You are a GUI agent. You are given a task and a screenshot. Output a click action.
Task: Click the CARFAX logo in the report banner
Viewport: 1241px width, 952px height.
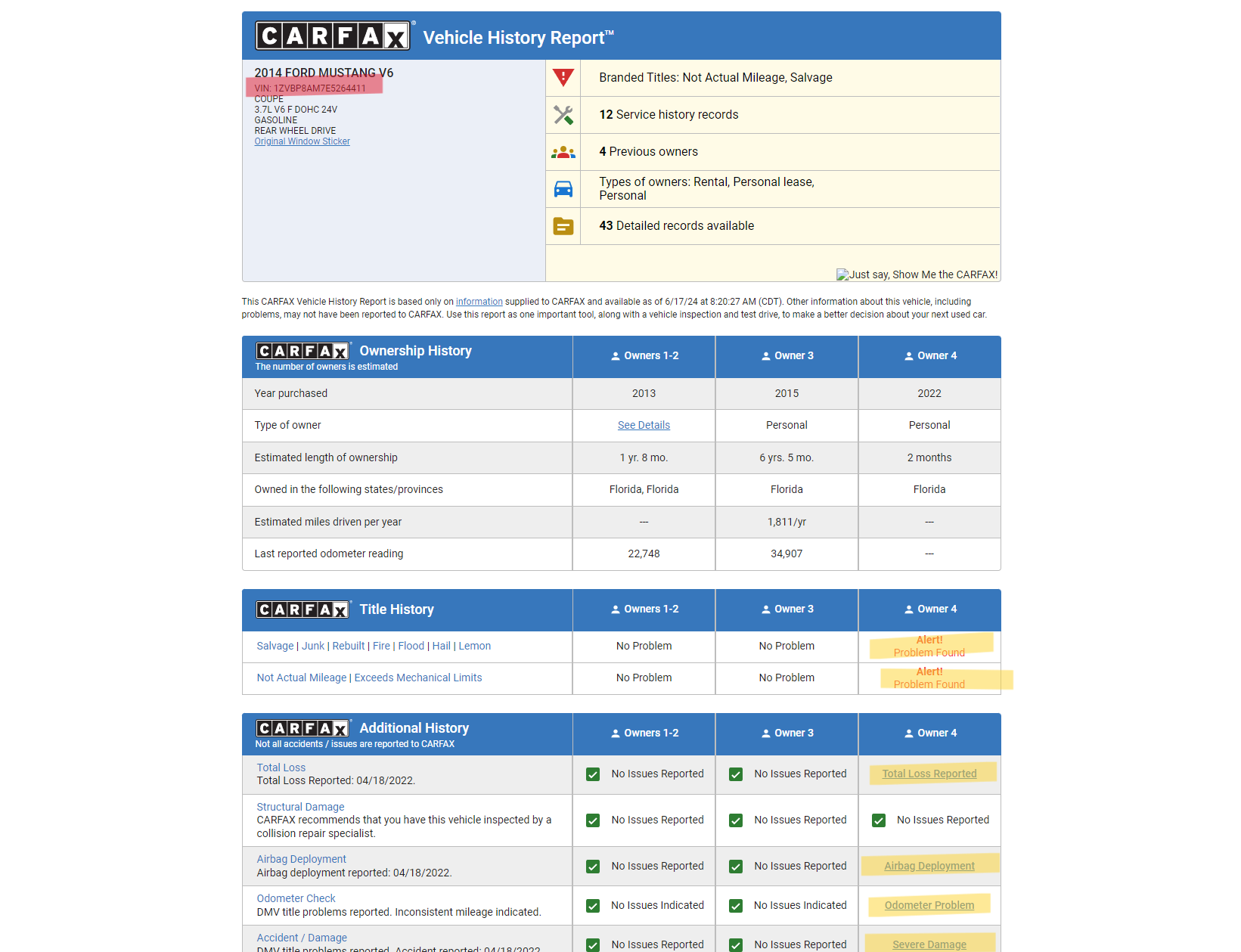[333, 36]
